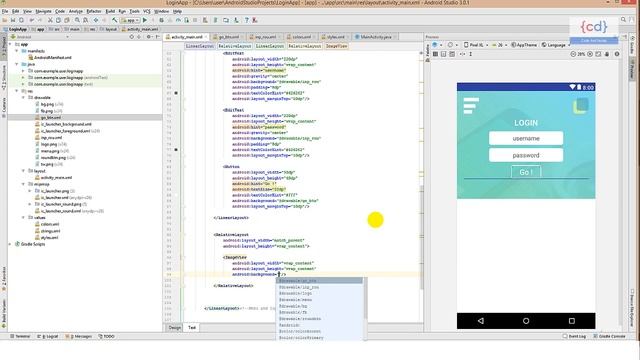
Task: Expand the Gradle Scripts node
Action: click(11, 244)
